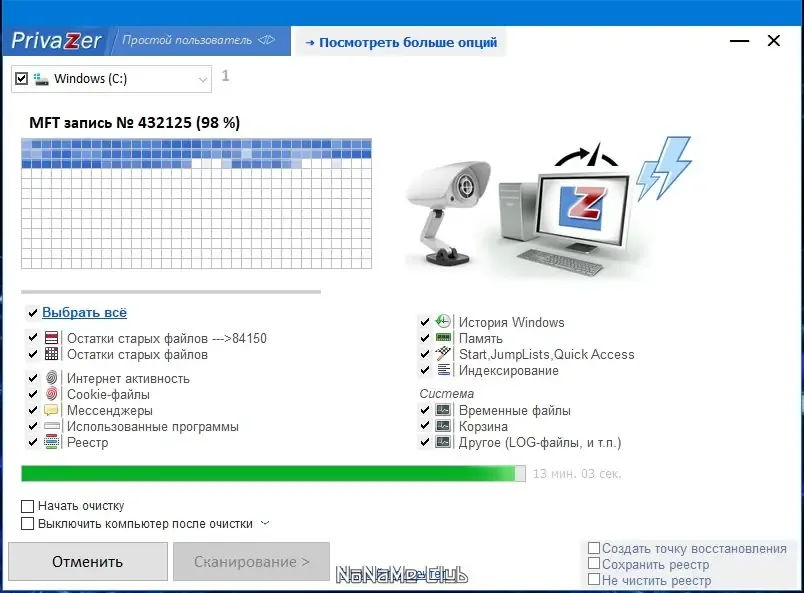
Task: Expand shutdown options chevron after очистки
Action: pos(265,523)
